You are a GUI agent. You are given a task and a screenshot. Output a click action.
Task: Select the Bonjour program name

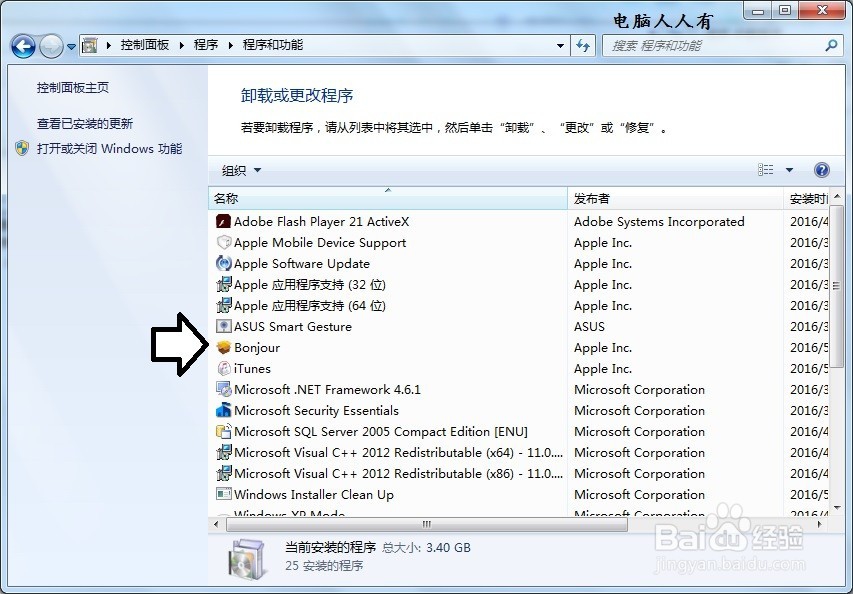257,348
